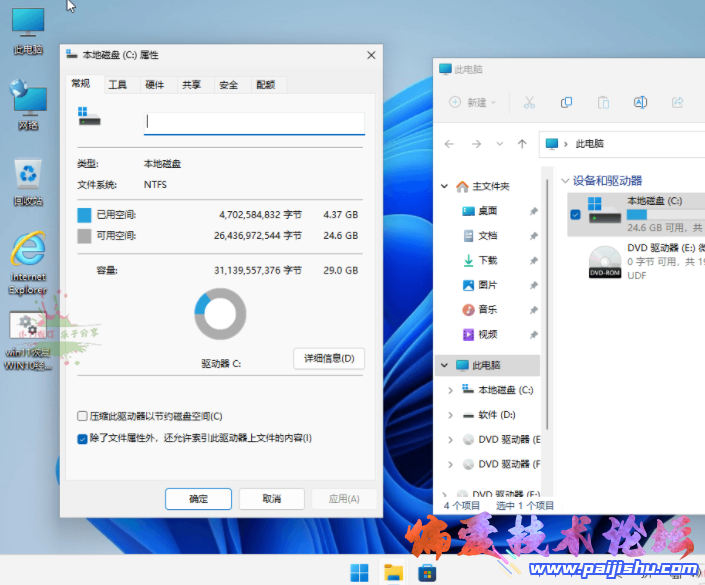Click the 详细信息(D) button

coord(328,358)
